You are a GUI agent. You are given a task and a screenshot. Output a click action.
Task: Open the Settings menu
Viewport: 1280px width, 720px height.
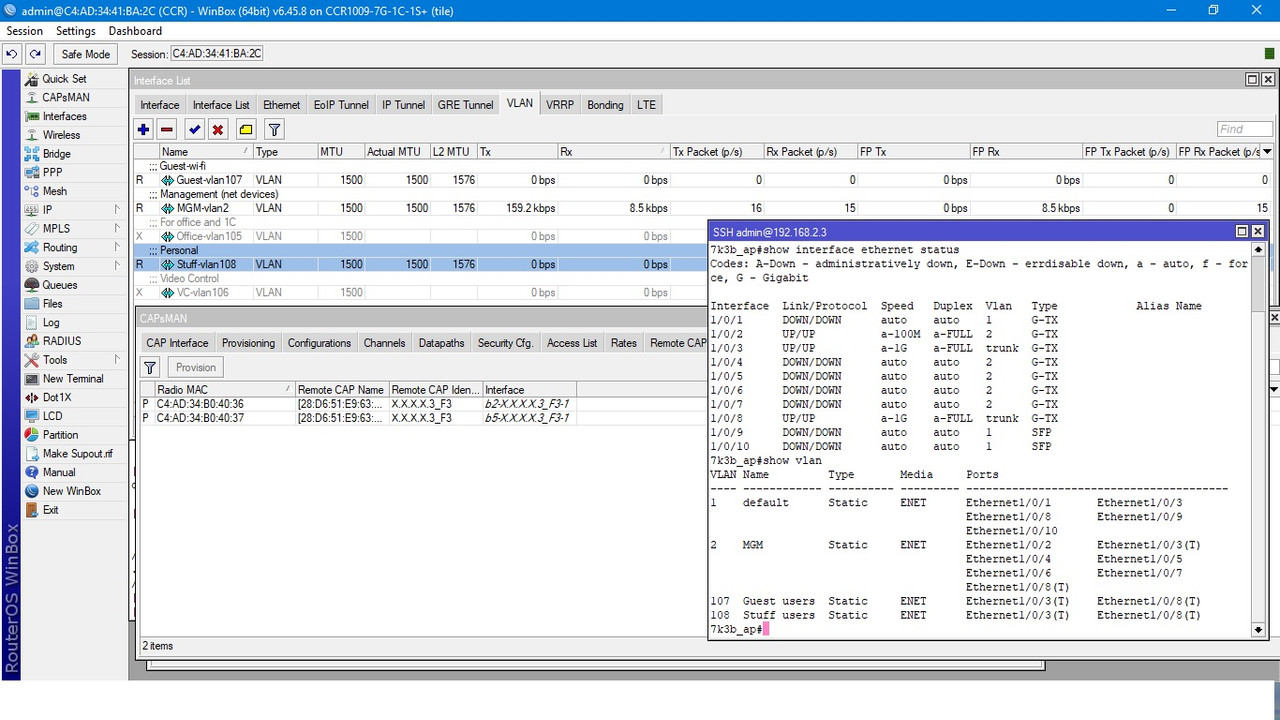[x=76, y=31]
